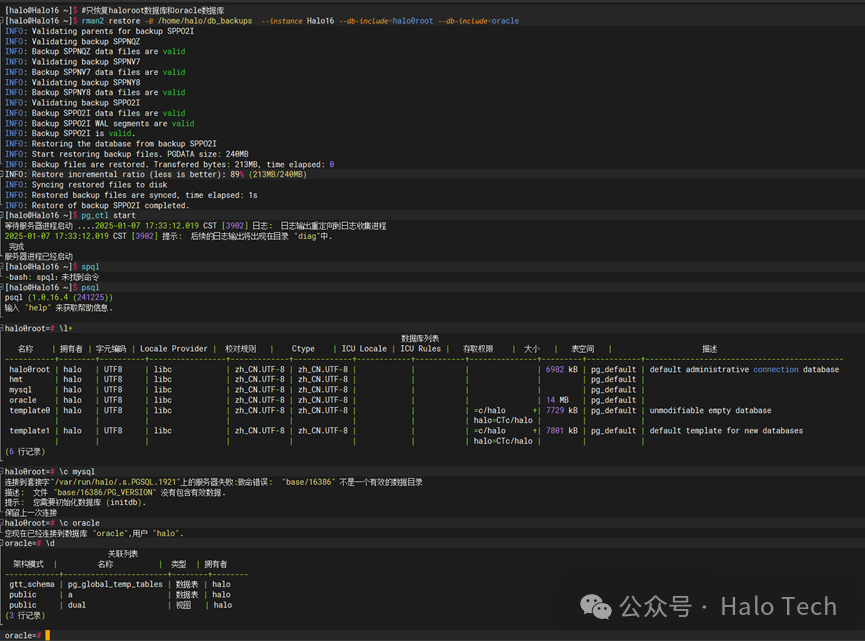
Task: Click the "(6 行记录)" row count
Action: (25, 452)
